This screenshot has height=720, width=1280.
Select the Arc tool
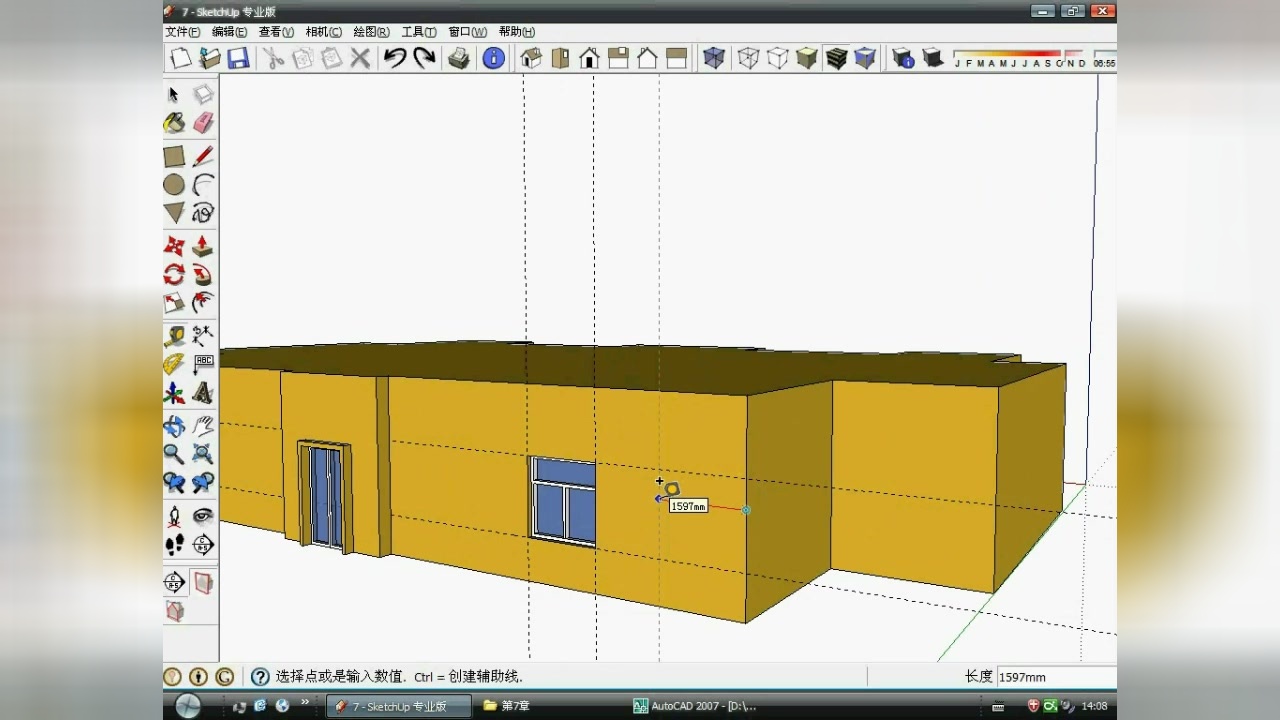[203, 185]
